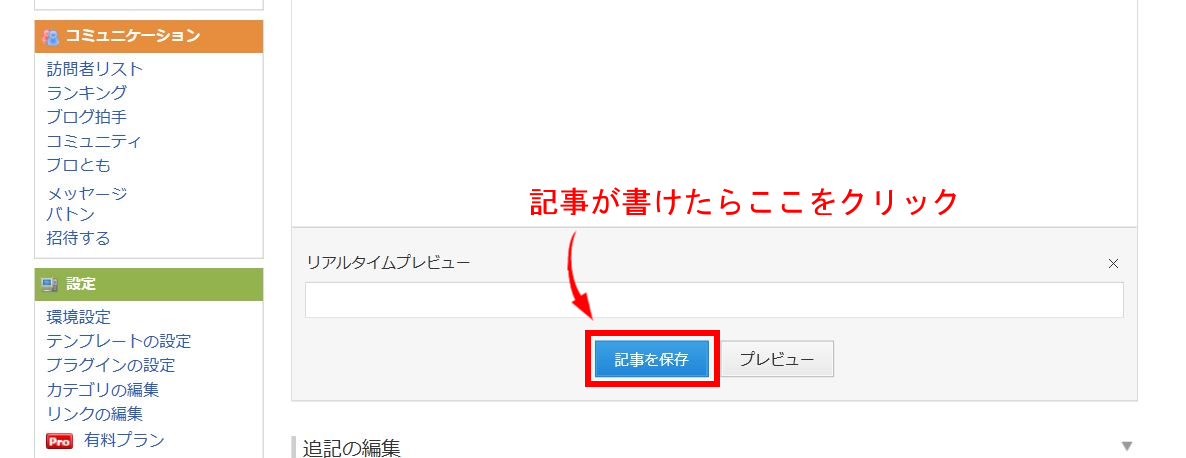Select カテゴリの編集 link
The image size is (1186, 458).
click(102, 390)
